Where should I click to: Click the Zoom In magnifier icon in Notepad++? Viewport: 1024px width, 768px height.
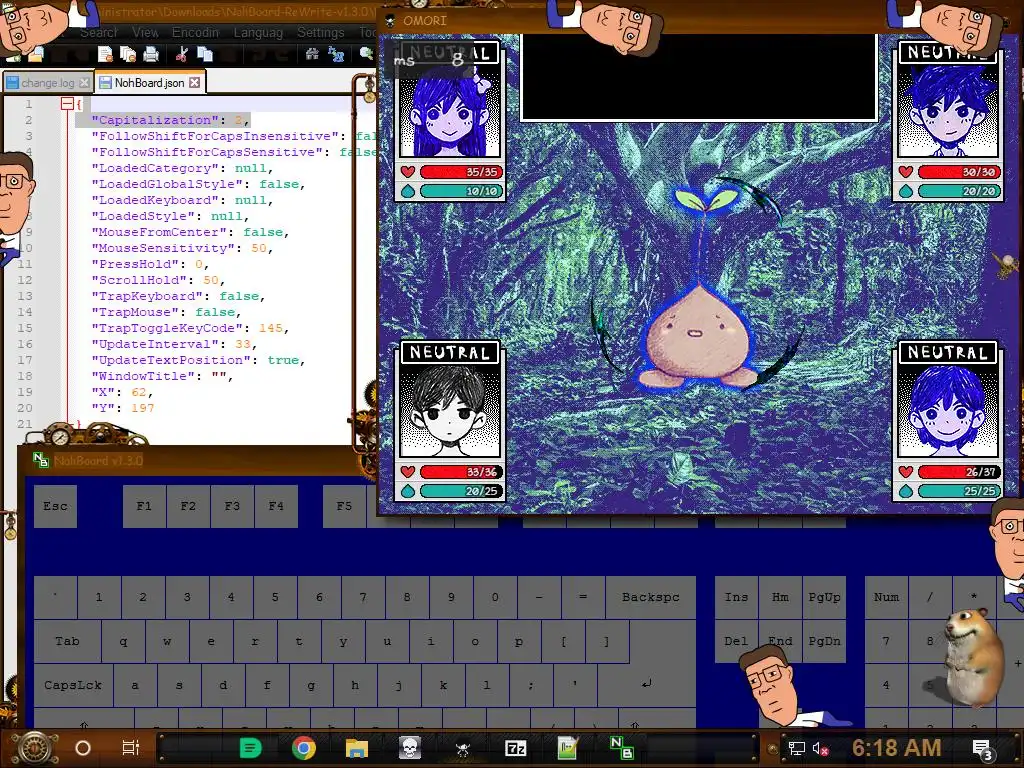[366, 55]
